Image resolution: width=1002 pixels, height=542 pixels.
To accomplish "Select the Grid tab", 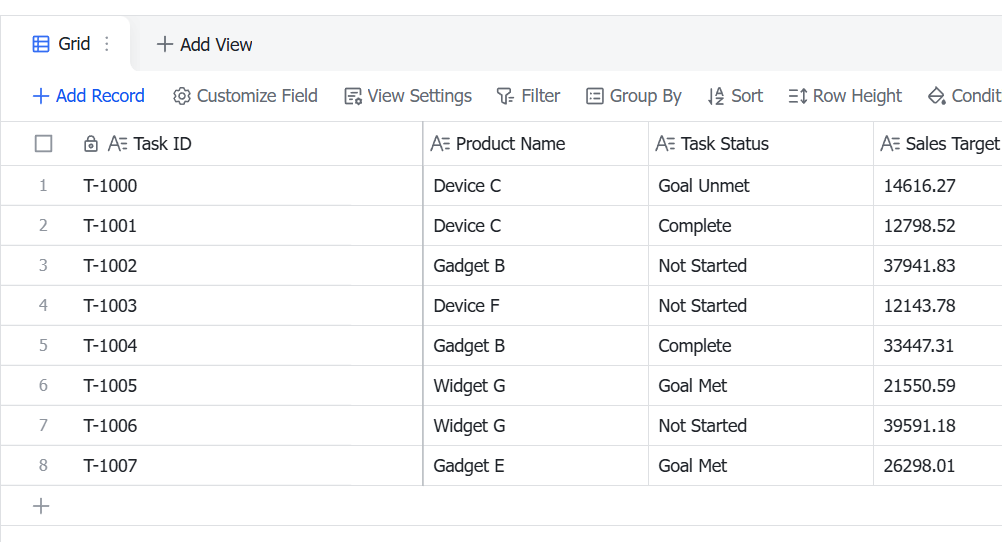I will coord(65,44).
